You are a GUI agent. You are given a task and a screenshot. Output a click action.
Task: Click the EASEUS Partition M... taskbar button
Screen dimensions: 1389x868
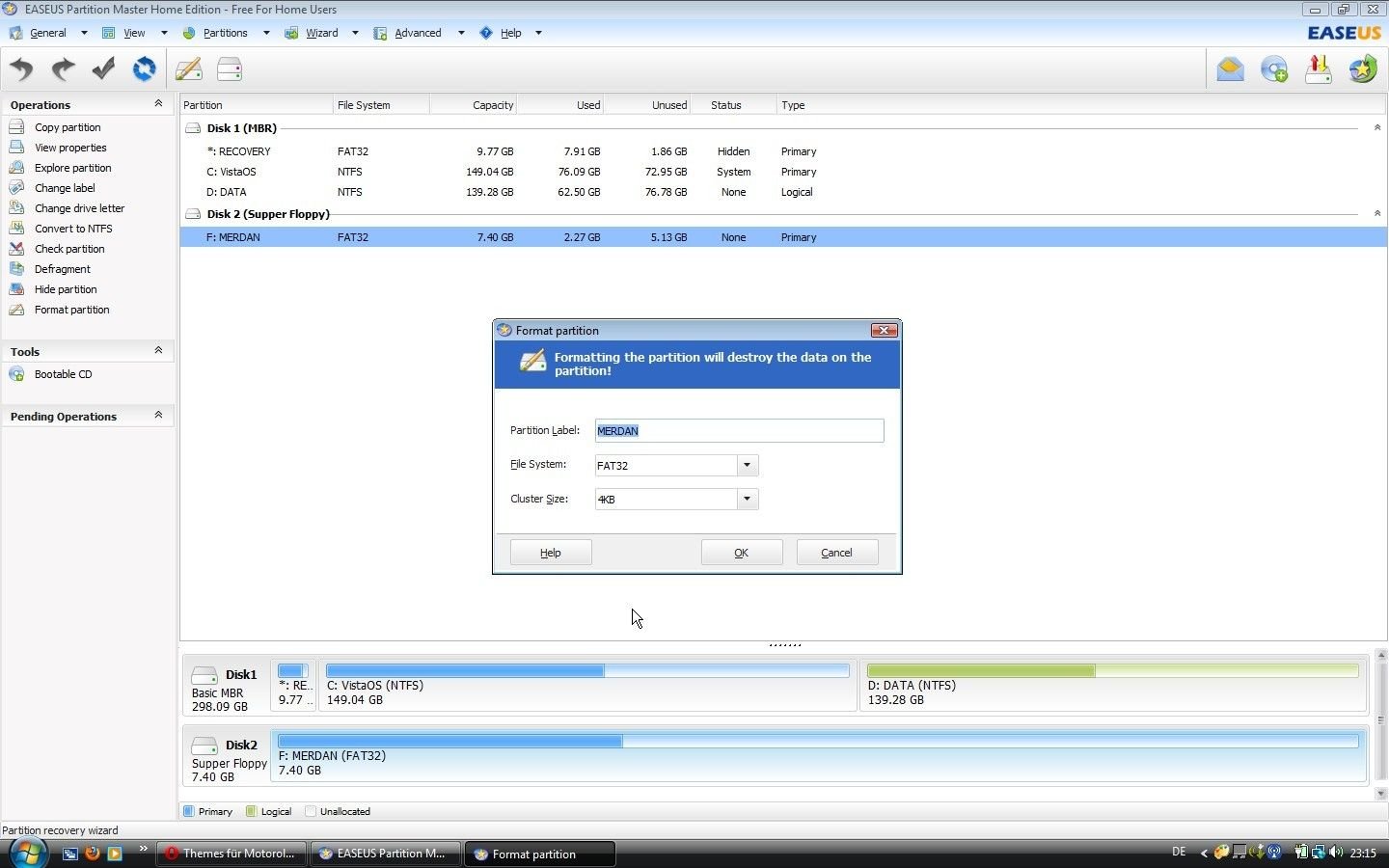[385, 854]
